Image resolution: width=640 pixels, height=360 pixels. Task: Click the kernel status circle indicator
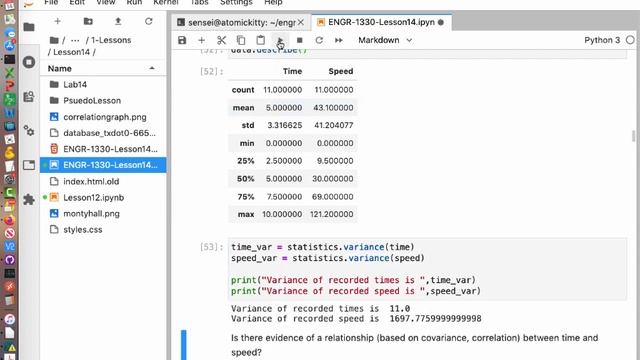[x=630, y=40]
